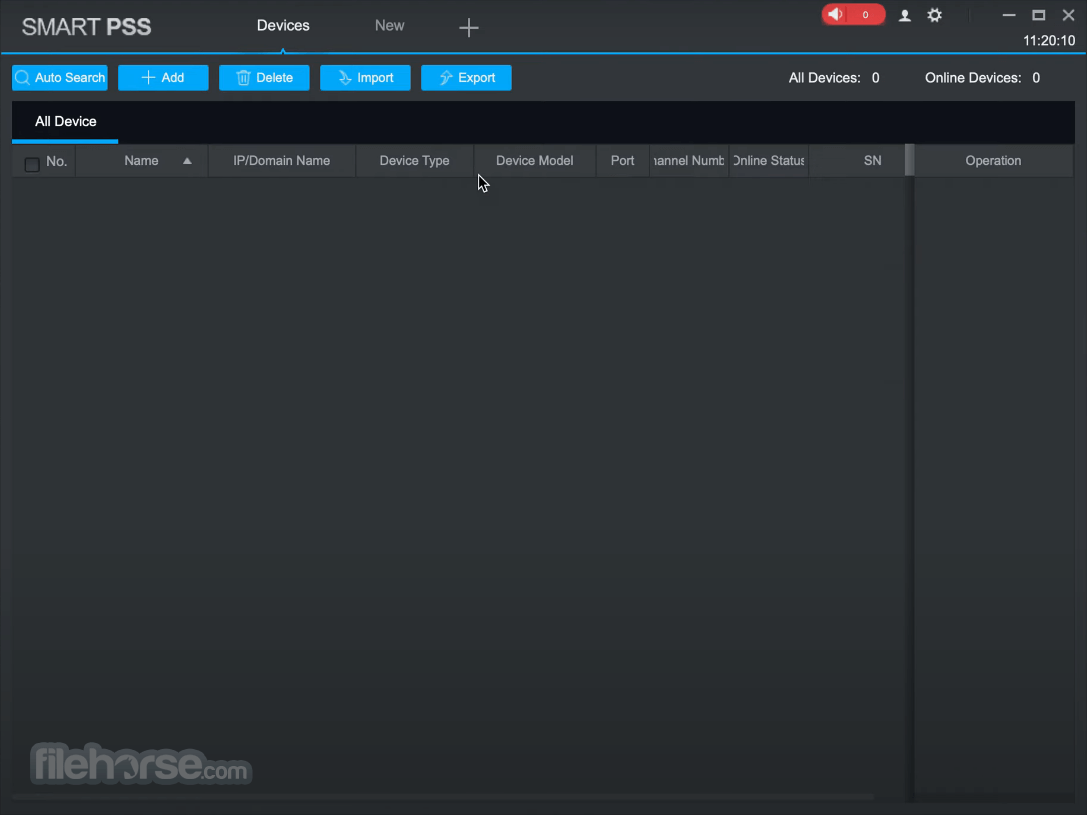Screen dimensions: 1087x815
Task: Click the Channel Number column header
Action: click(x=689, y=161)
